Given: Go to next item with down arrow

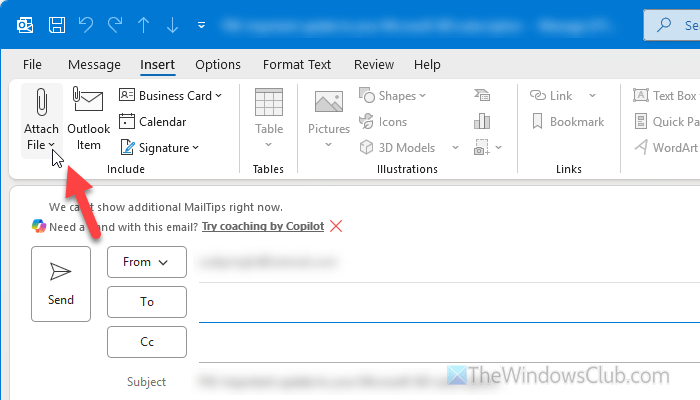Looking at the screenshot, I should tap(172, 25).
